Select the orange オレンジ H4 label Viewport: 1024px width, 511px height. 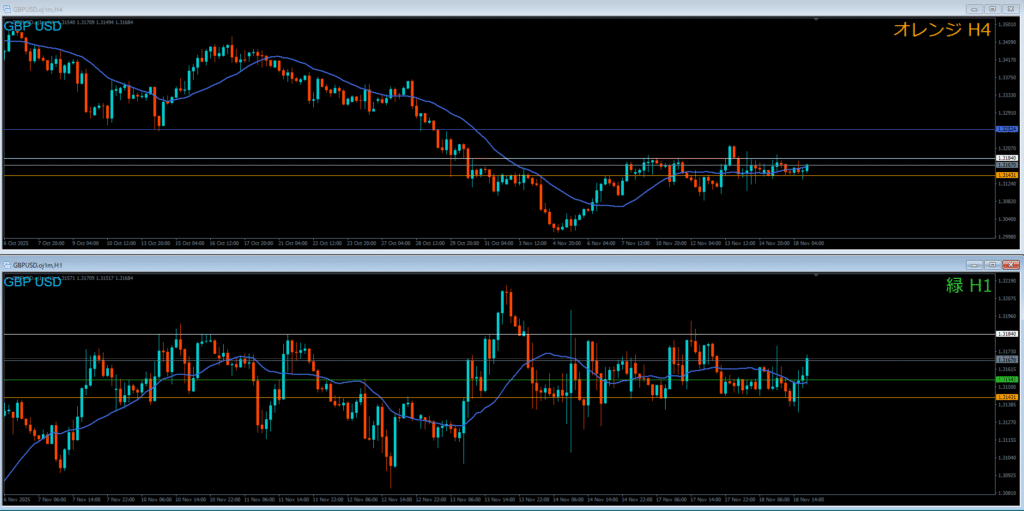[941, 29]
